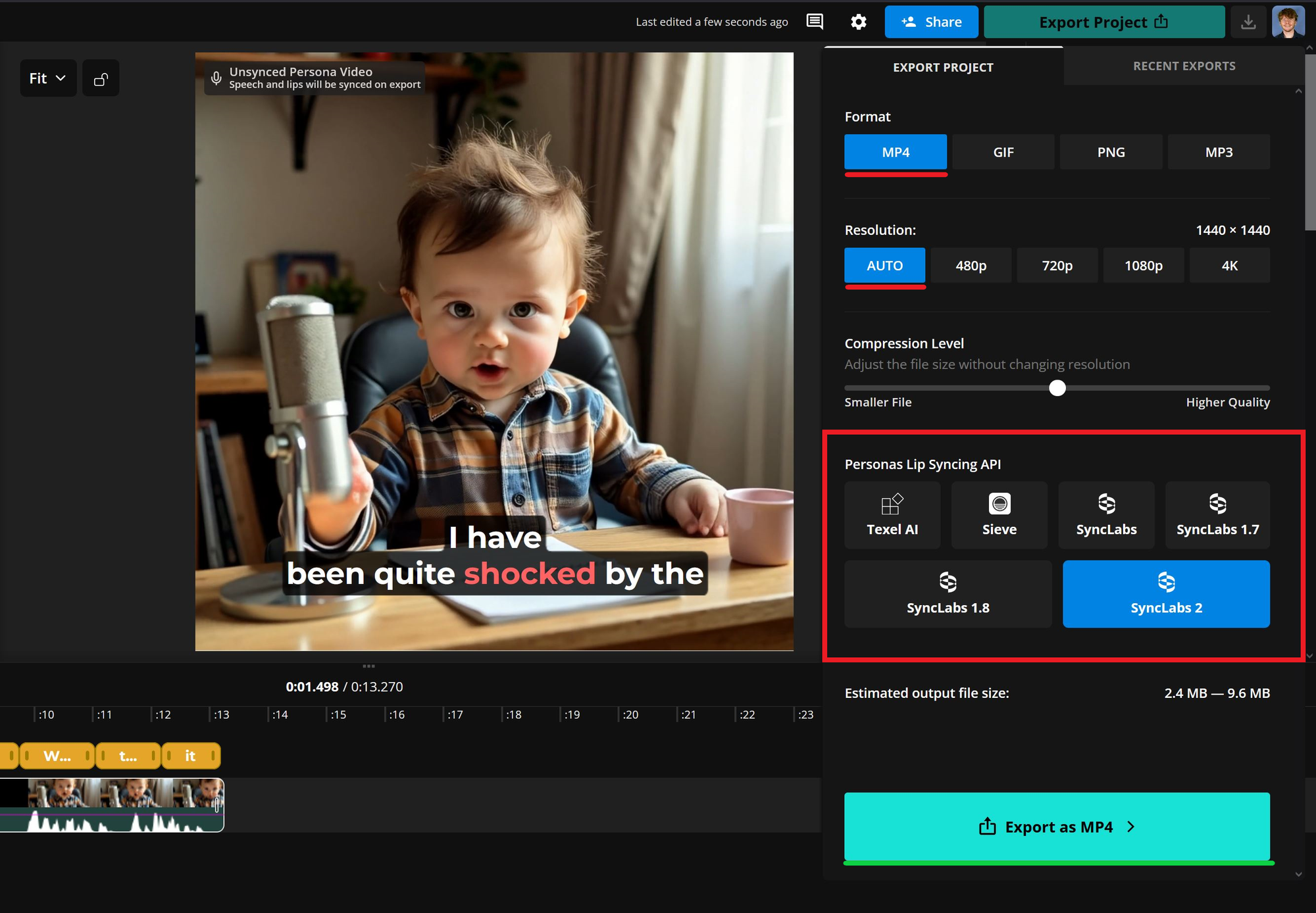The width and height of the screenshot is (1316, 913).
Task: Open the Fit zoom dropdown
Action: coord(48,78)
